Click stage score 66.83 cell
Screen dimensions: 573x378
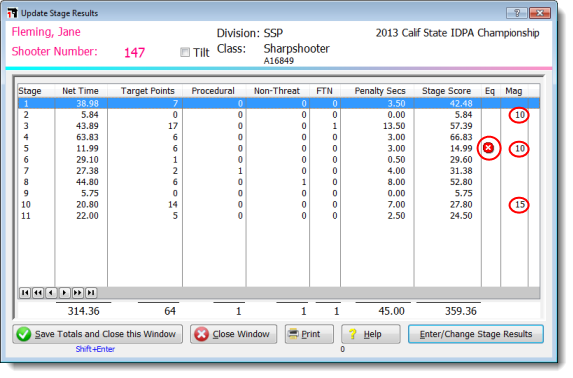[461, 137]
